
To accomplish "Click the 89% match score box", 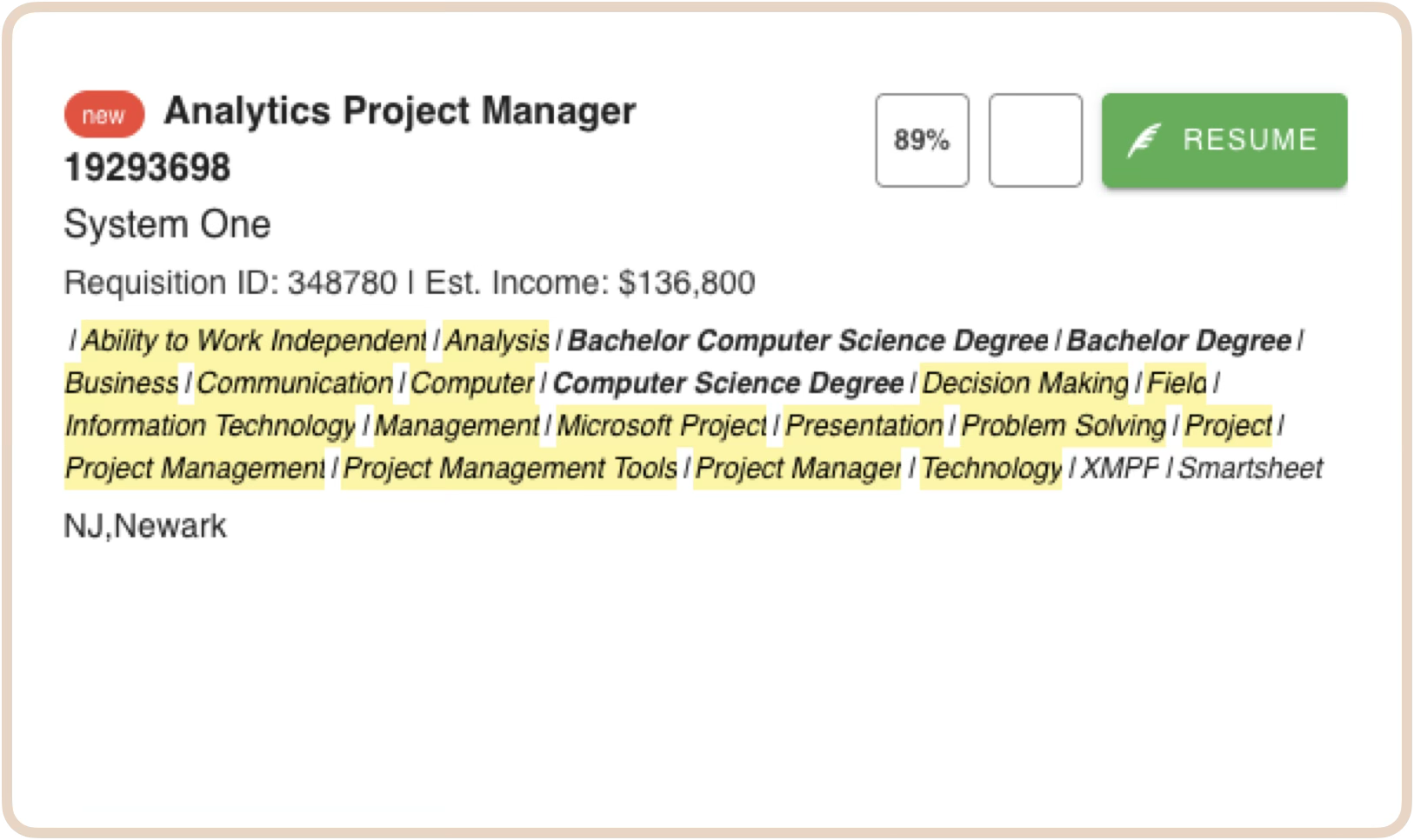I will [x=922, y=140].
